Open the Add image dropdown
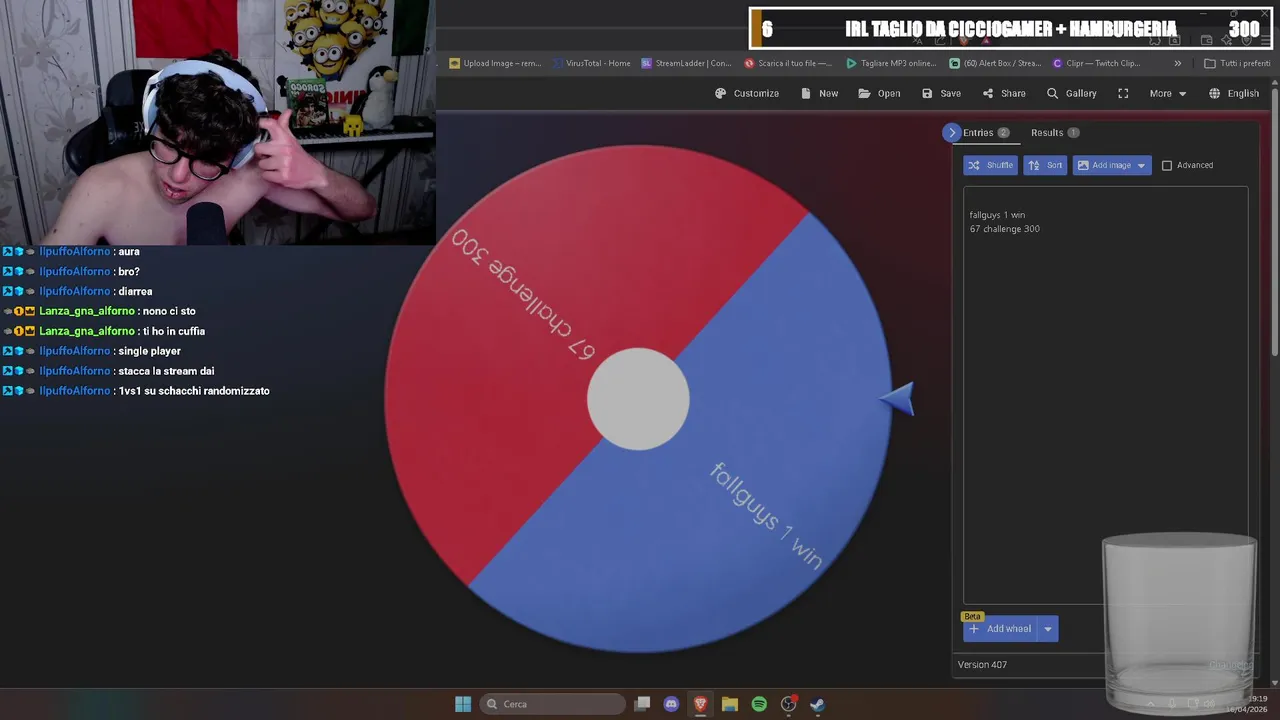The width and height of the screenshot is (1280, 720). (1112, 165)
